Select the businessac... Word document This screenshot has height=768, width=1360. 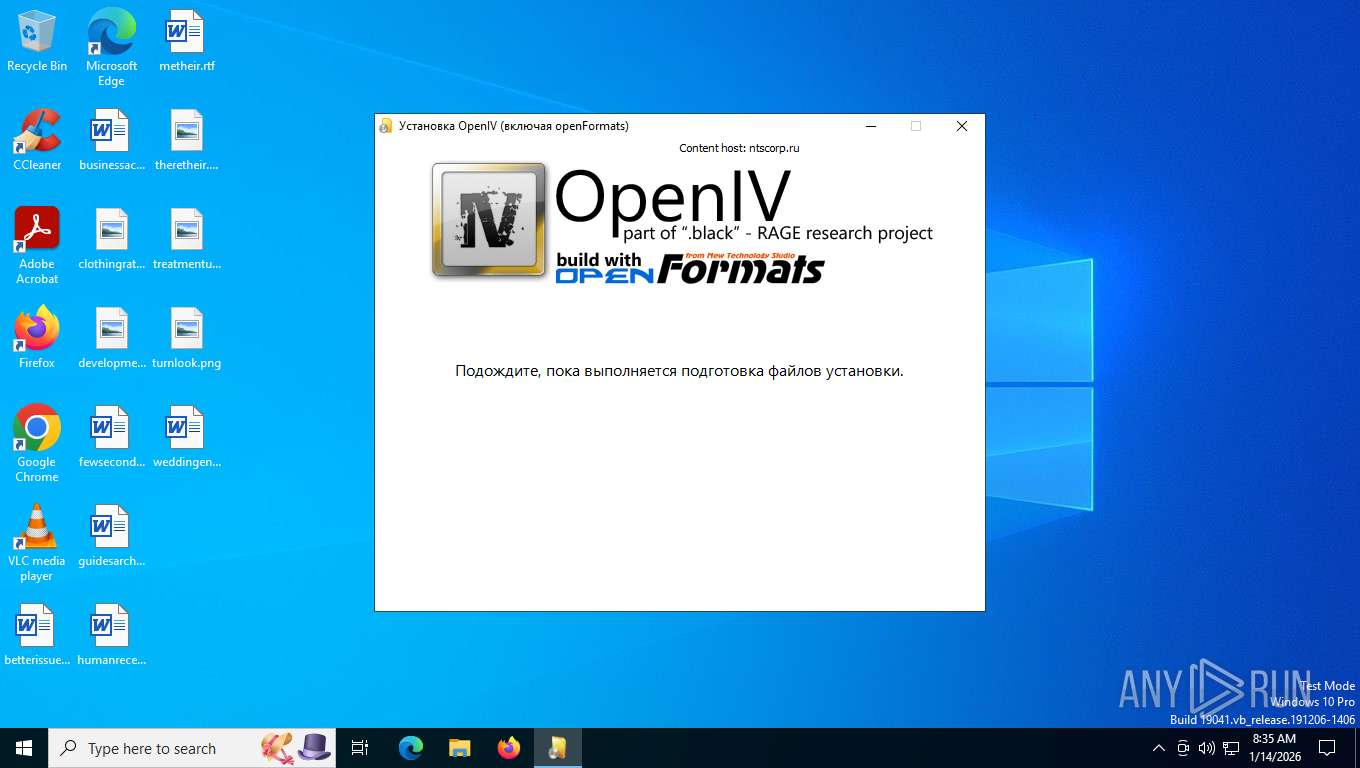click(x=111, y=141)
